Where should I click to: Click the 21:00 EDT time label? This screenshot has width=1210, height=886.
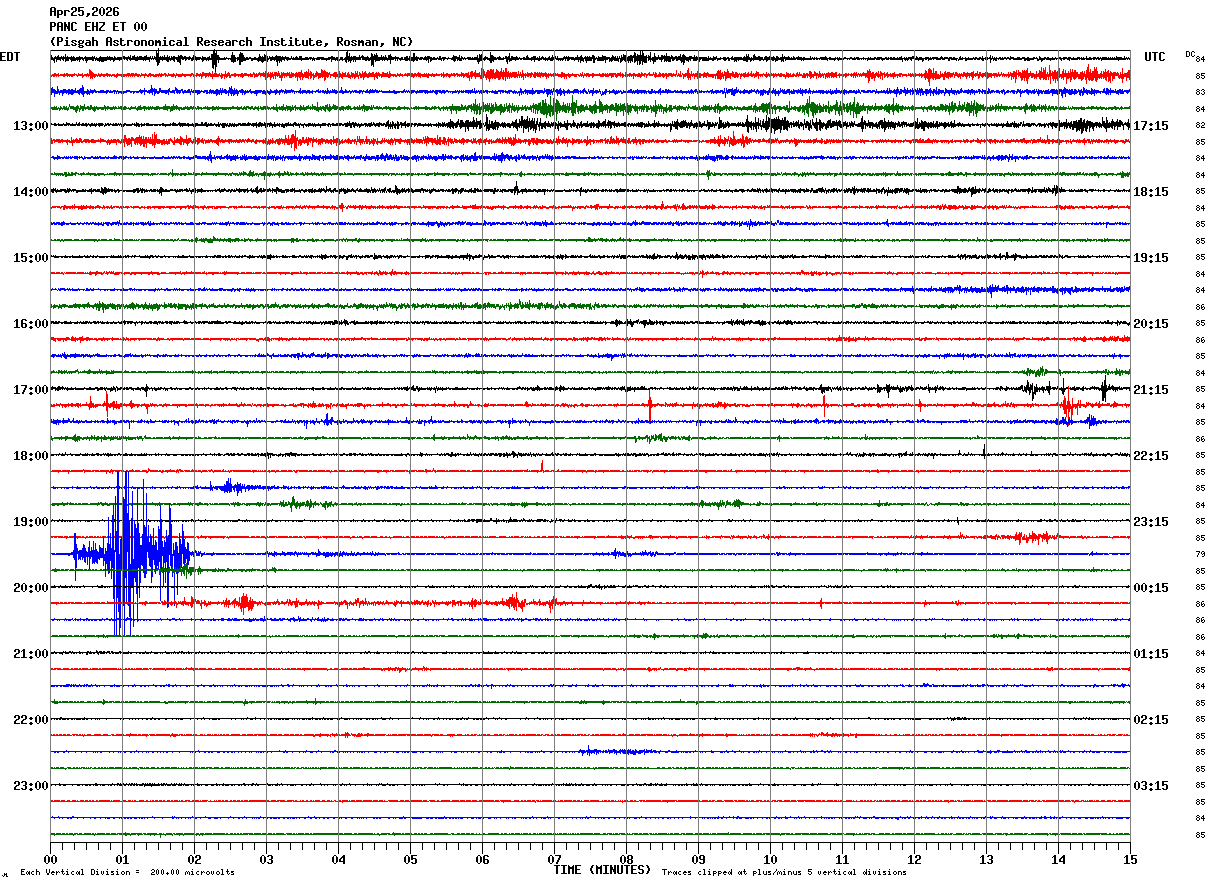click(31, 654)
